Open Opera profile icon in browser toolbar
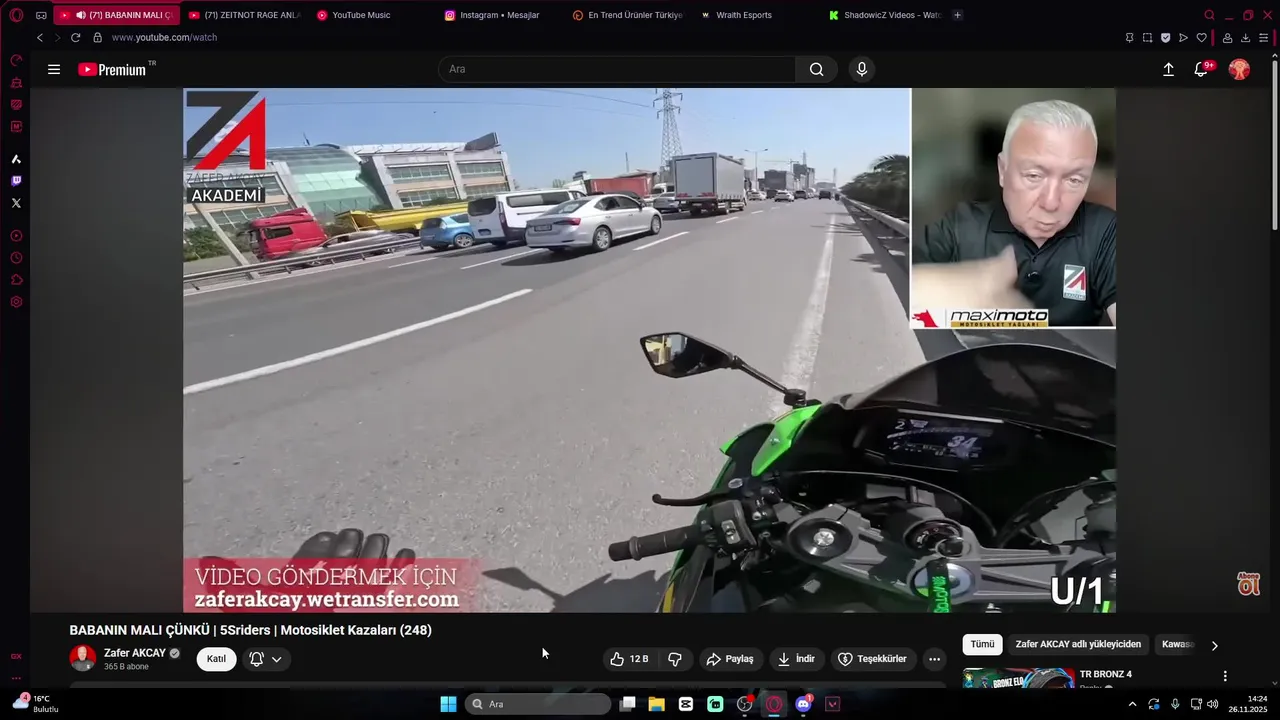The height and width of the screenshot is (720, 1280). tap(1227, 37)
